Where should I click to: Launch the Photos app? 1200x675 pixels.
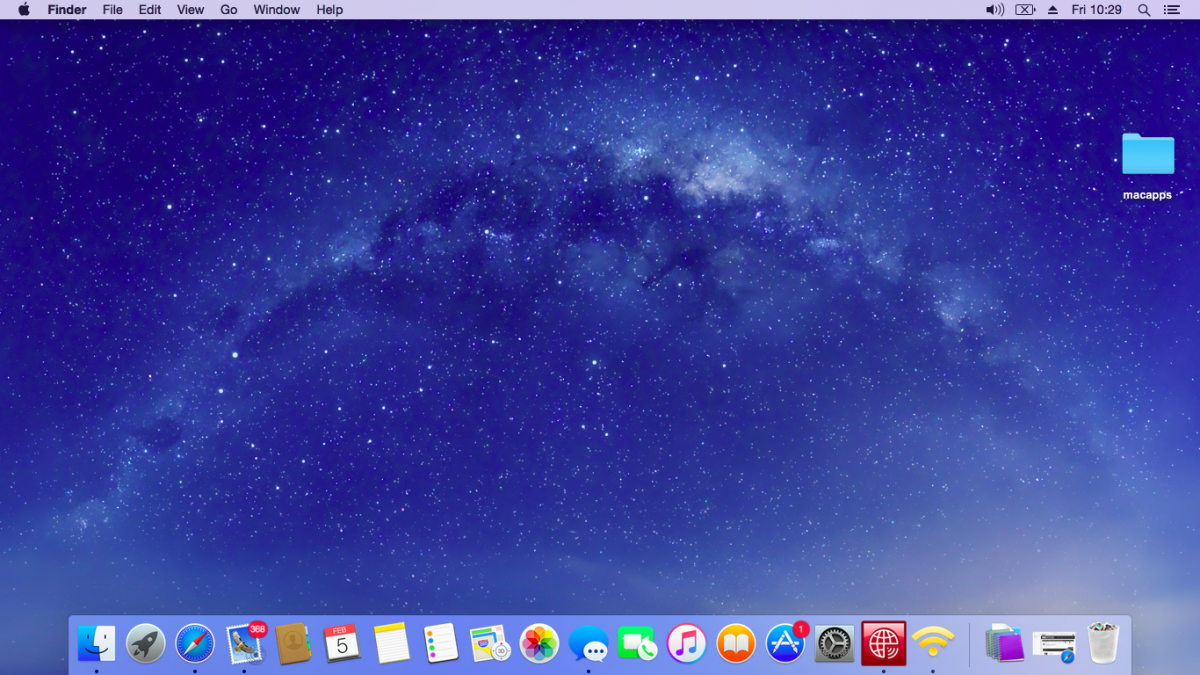[x=539, y=643]
